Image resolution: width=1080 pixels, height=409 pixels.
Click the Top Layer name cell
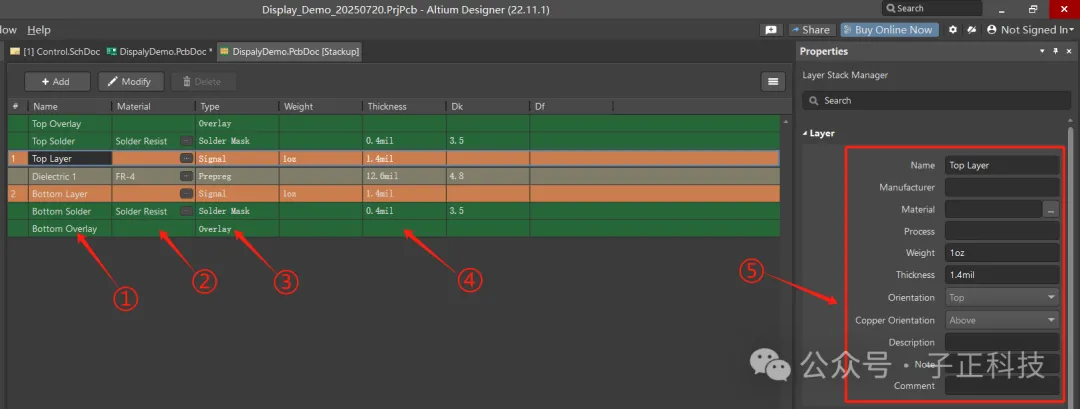70,158
